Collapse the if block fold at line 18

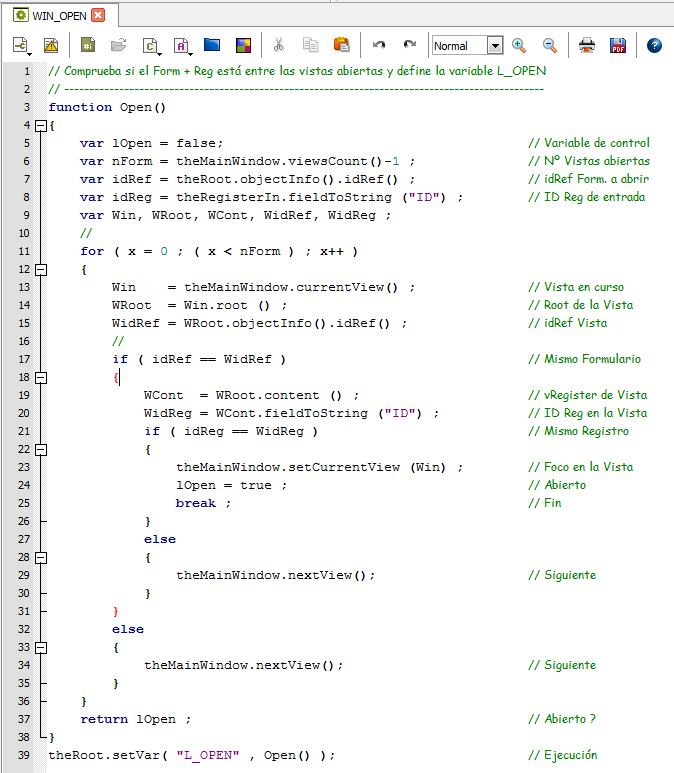point(41,378)
